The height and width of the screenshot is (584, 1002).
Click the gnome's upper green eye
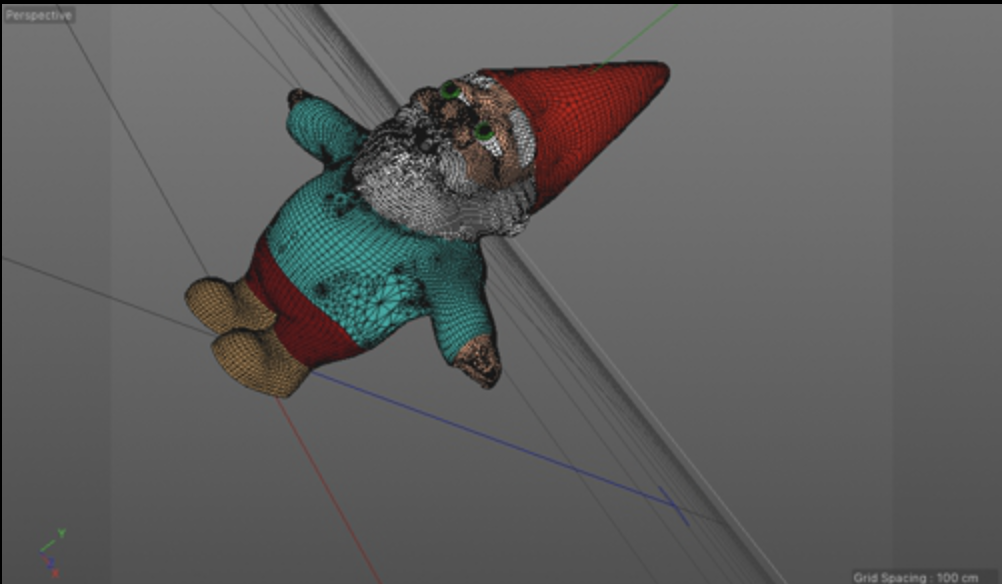point(450,92)
